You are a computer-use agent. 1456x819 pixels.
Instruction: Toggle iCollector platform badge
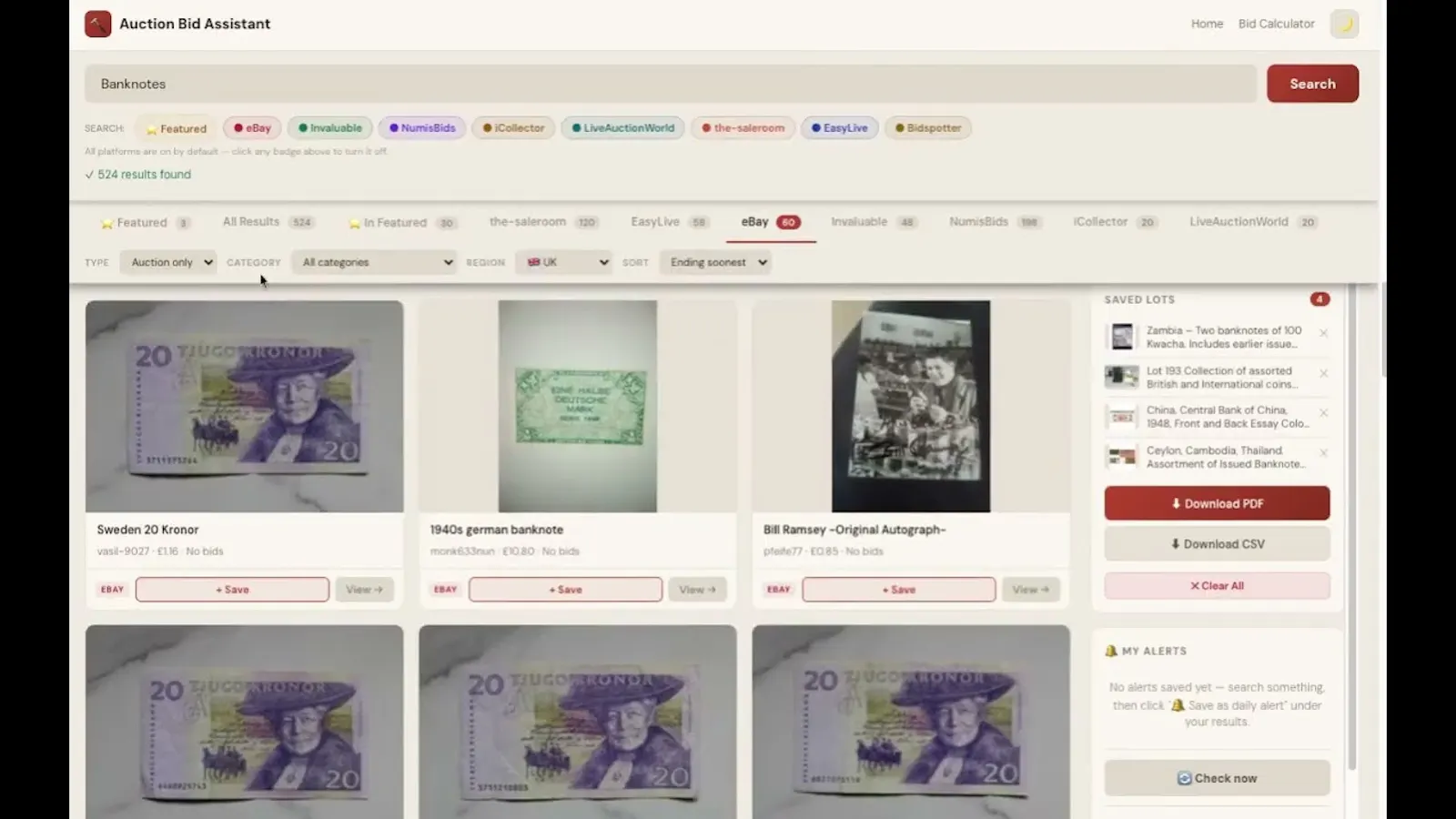tap(513, 128)
